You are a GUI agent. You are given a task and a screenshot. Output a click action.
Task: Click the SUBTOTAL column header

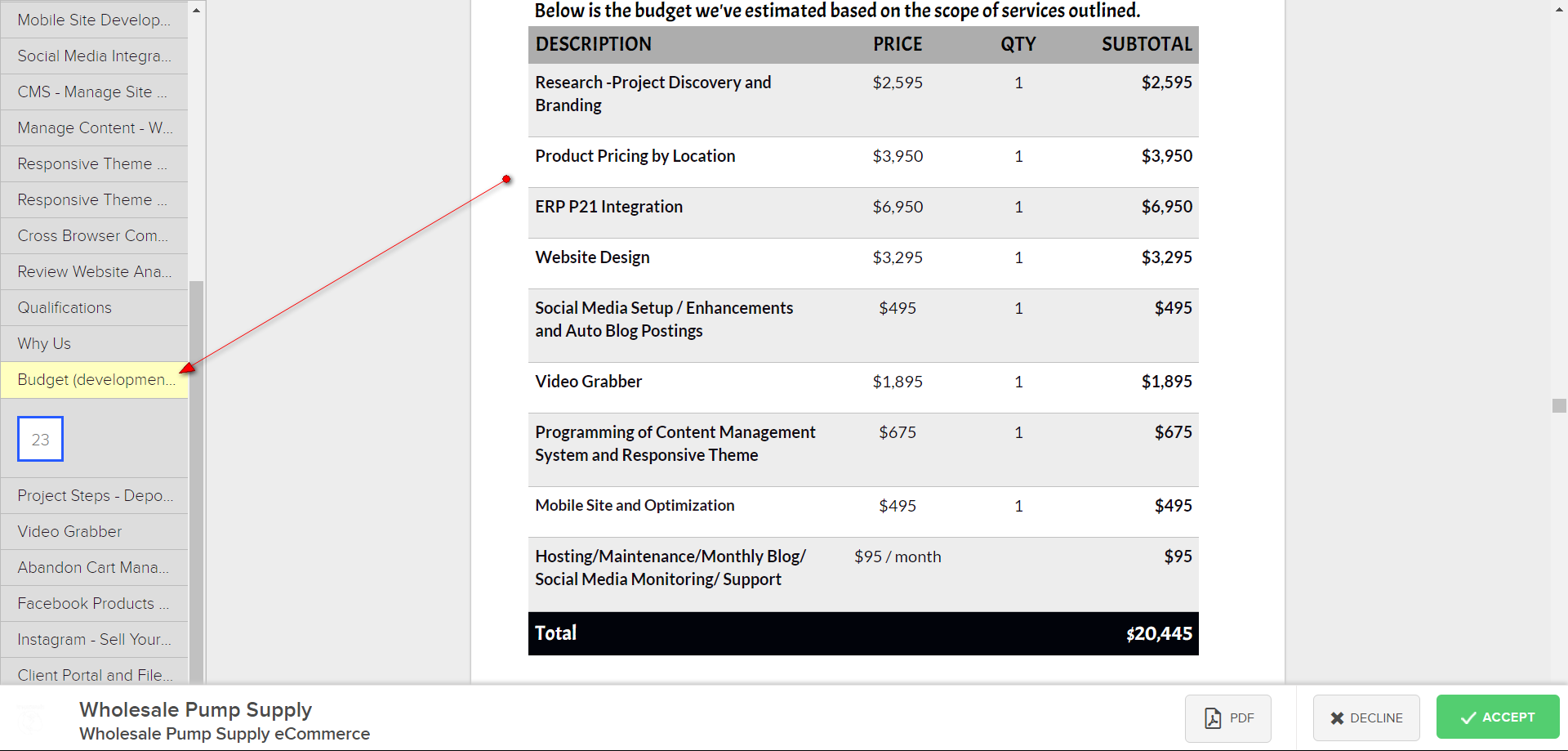pyautogui.click(x=1147, y=44)
